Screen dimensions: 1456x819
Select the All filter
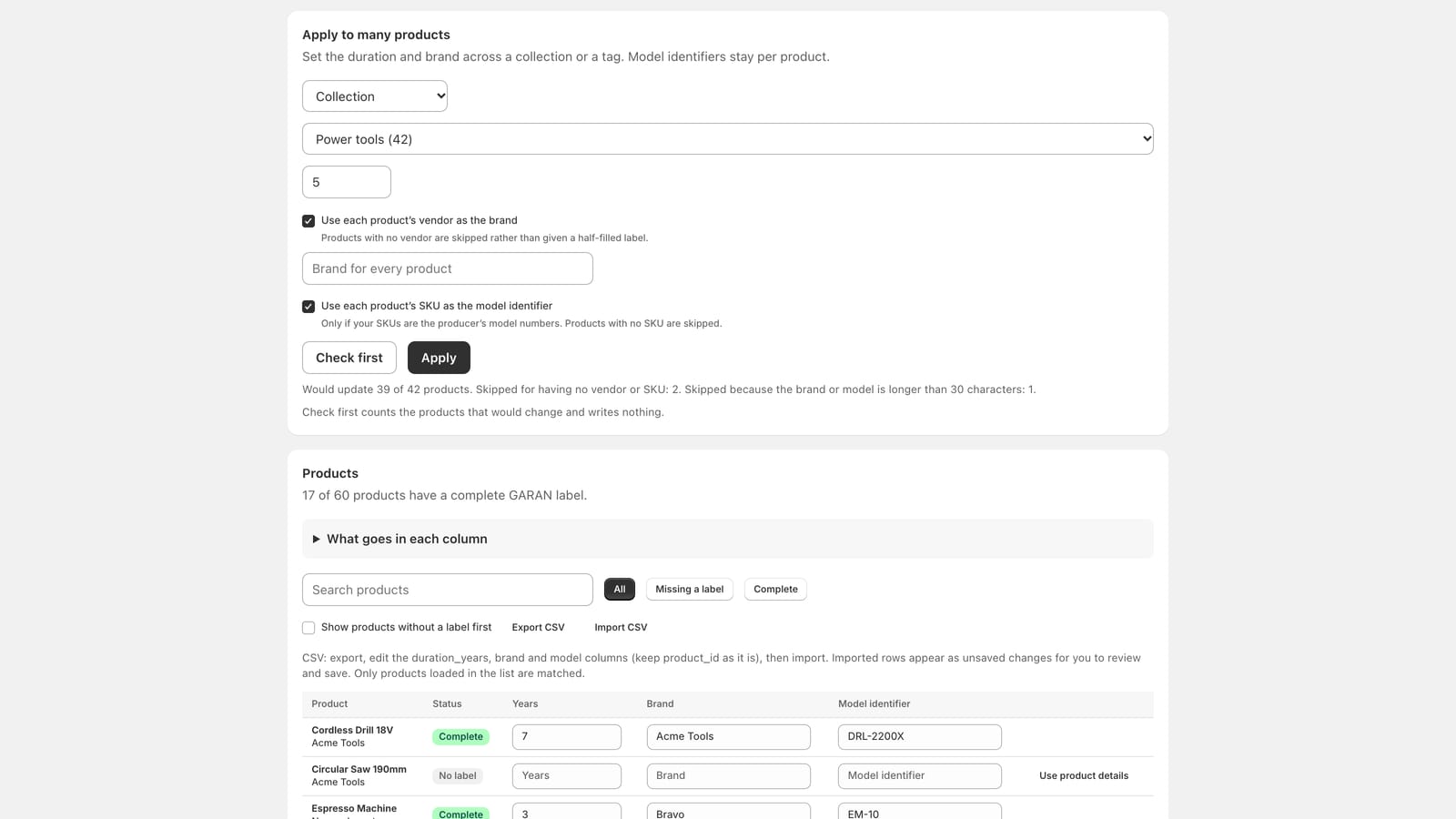[x=620, y=590]
